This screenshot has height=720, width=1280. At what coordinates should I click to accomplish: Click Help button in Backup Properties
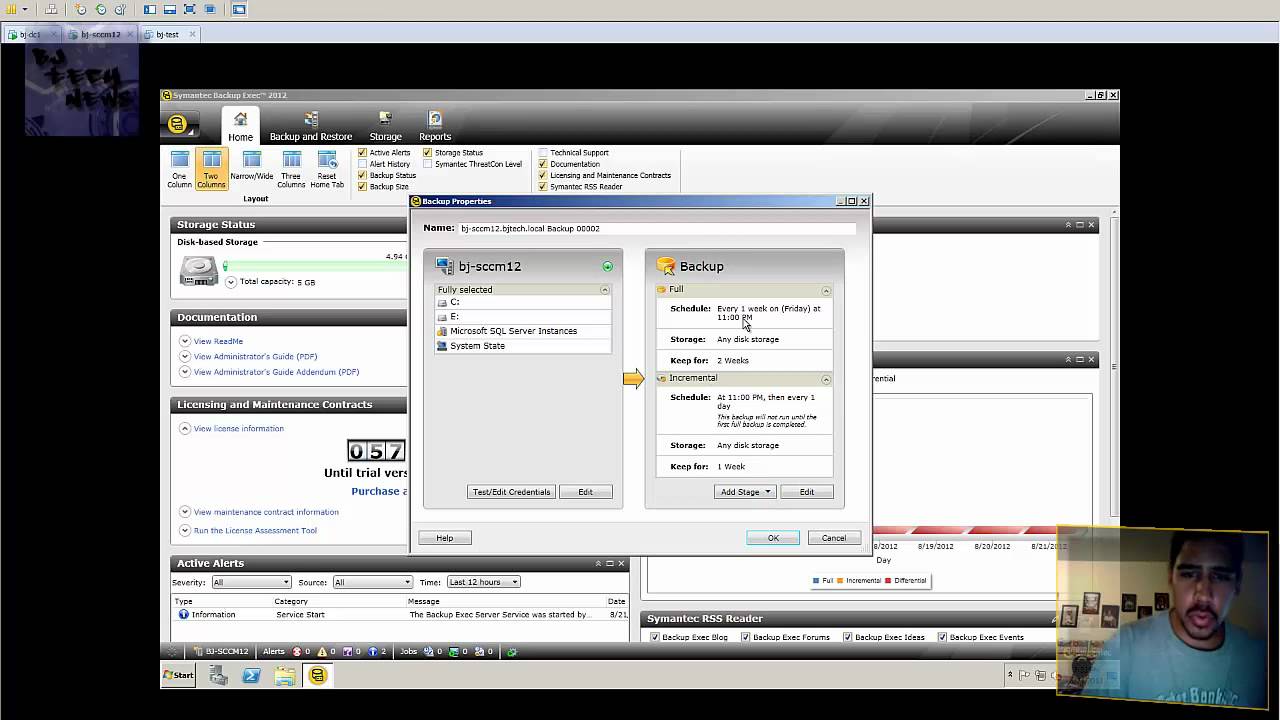coord(445,538)
